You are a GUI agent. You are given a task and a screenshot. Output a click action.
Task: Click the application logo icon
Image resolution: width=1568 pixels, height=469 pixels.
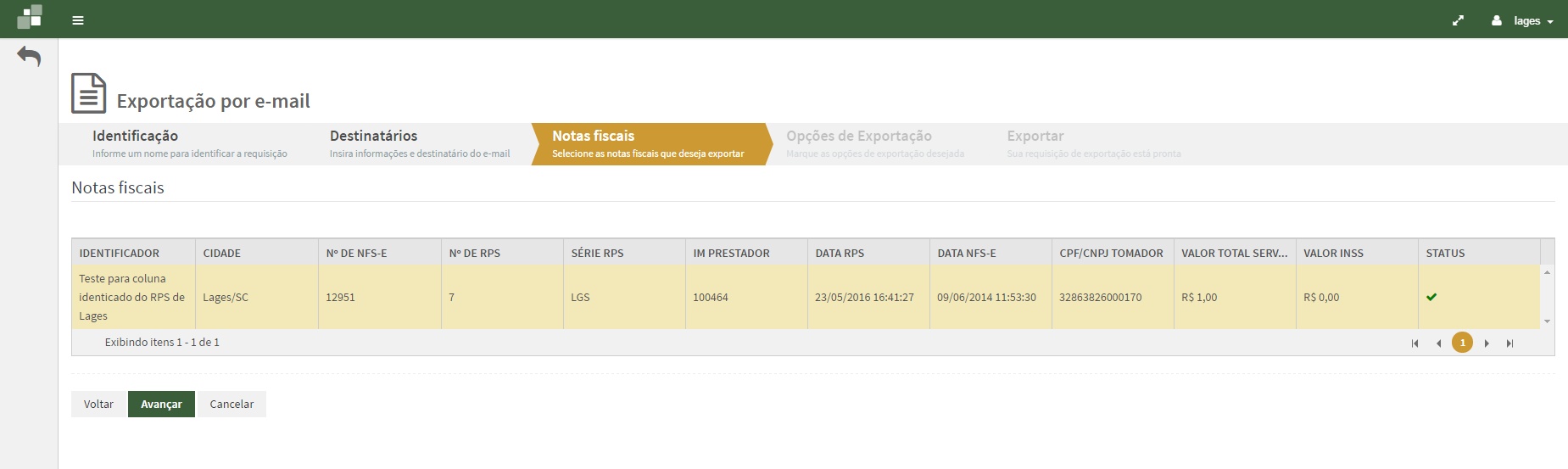30,17
